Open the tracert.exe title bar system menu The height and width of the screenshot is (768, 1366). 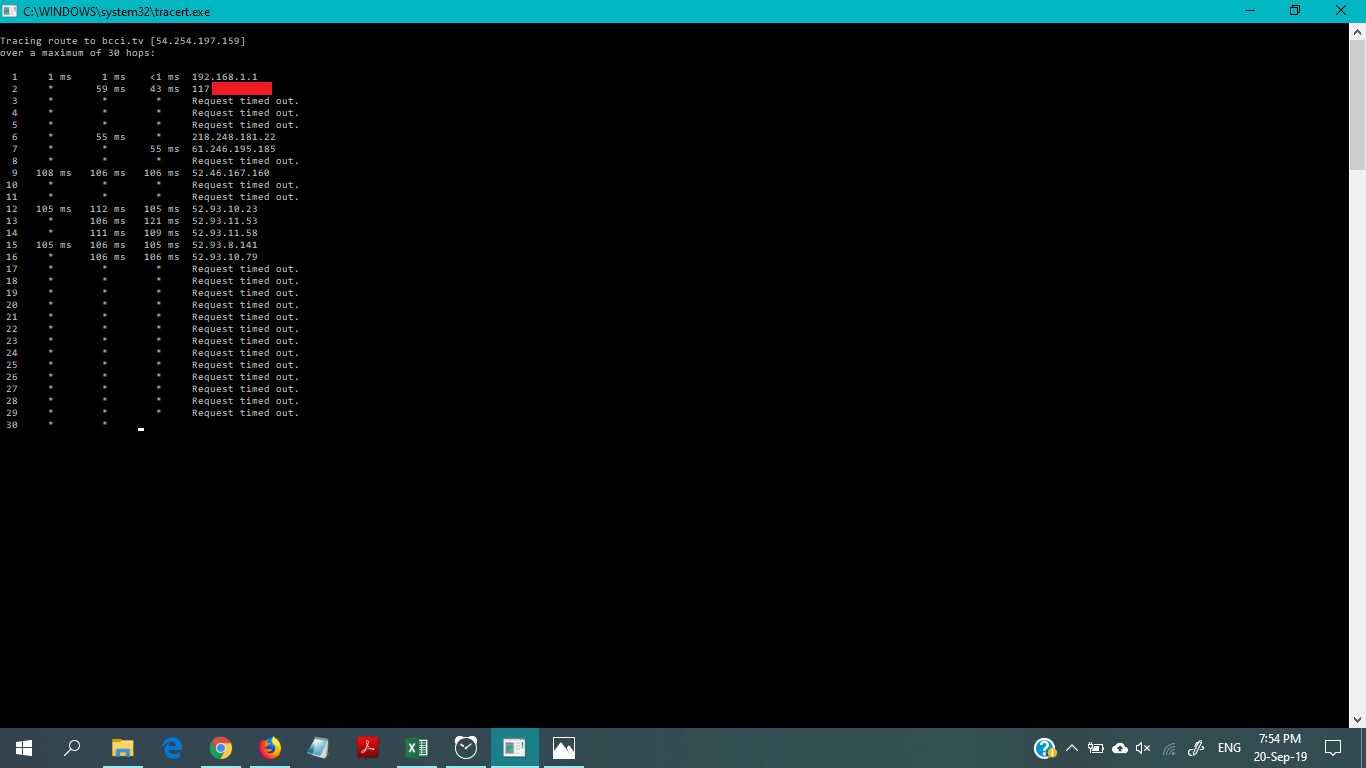(10, 11)
